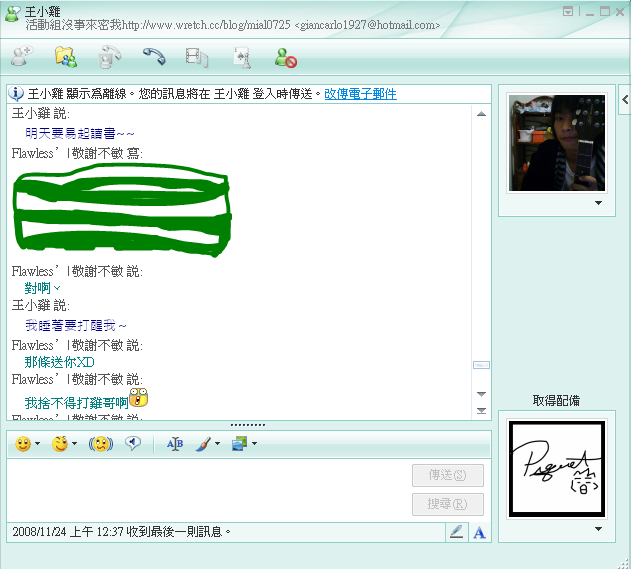Image resolution: width=631 pixels, height=569 pixels.
Task: Click the 'Flawless' |敬謝不敏 寫:' sender line
Action: 77,153
